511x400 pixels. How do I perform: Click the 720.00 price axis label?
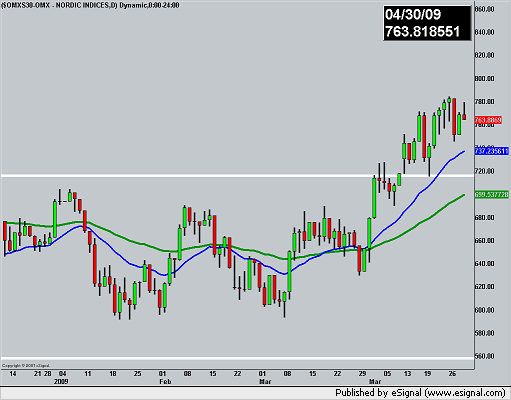pyautogui.click(x=484, y=171)
